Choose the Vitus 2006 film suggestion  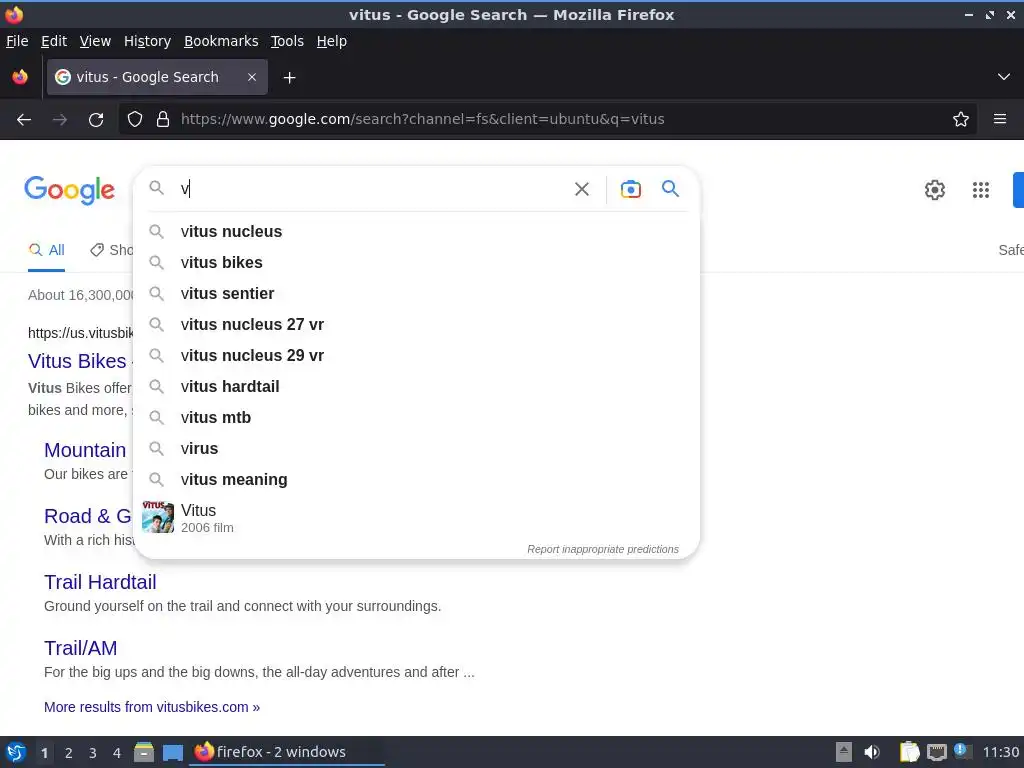click(416, 518)
